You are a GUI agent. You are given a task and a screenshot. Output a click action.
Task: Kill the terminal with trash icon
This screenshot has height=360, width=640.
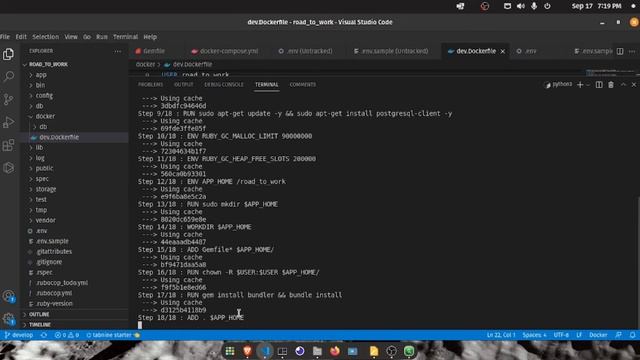point(611,84)
